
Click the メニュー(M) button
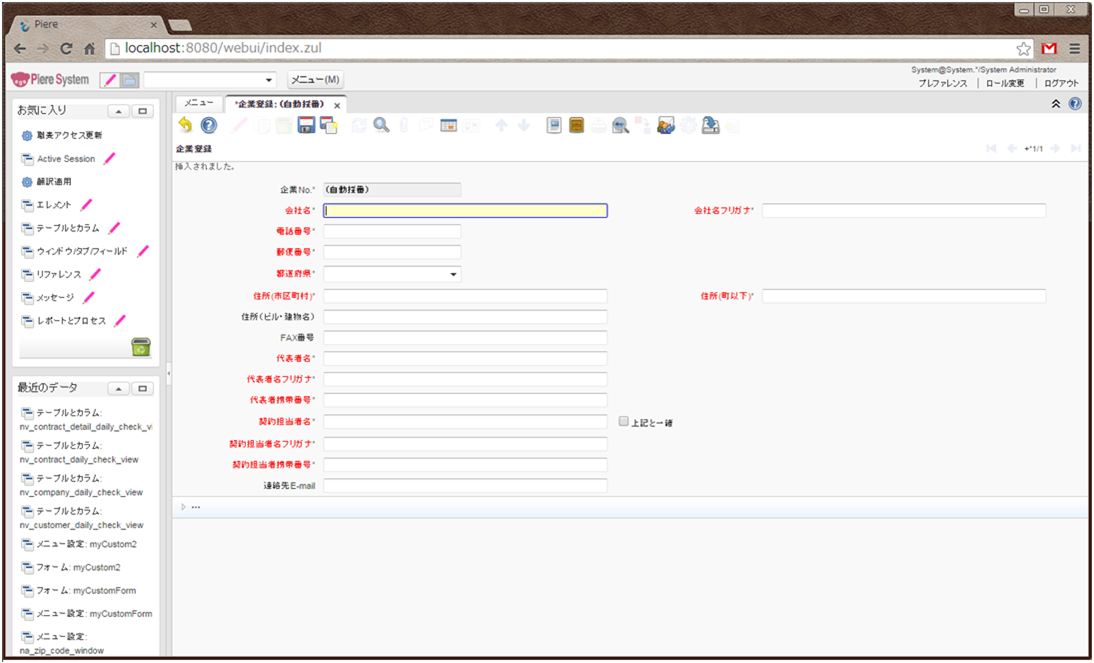(x=315, y=80)
